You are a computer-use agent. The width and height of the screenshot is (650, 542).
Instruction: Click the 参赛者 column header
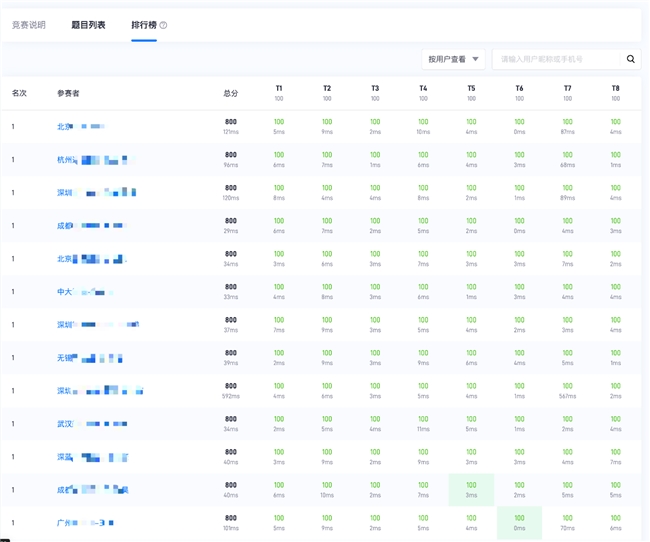(x=68, y=93)
